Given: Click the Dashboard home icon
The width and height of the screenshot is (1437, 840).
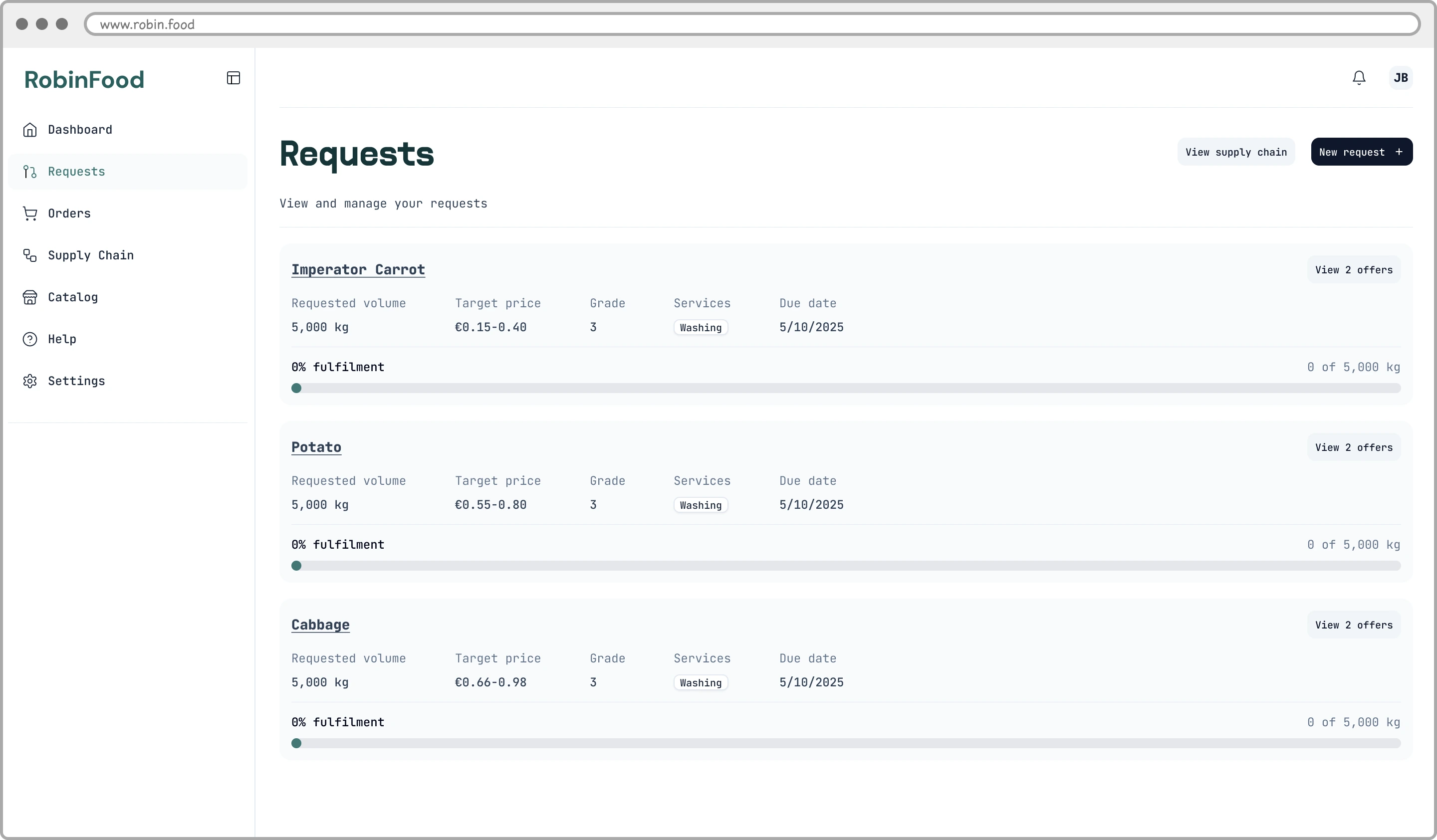Looking at the screenshot, I should 29,130.
